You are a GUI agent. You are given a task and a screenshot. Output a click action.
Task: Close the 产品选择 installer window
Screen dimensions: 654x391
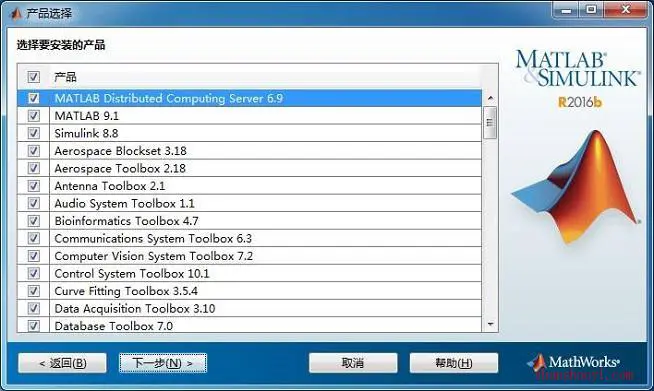625,10
